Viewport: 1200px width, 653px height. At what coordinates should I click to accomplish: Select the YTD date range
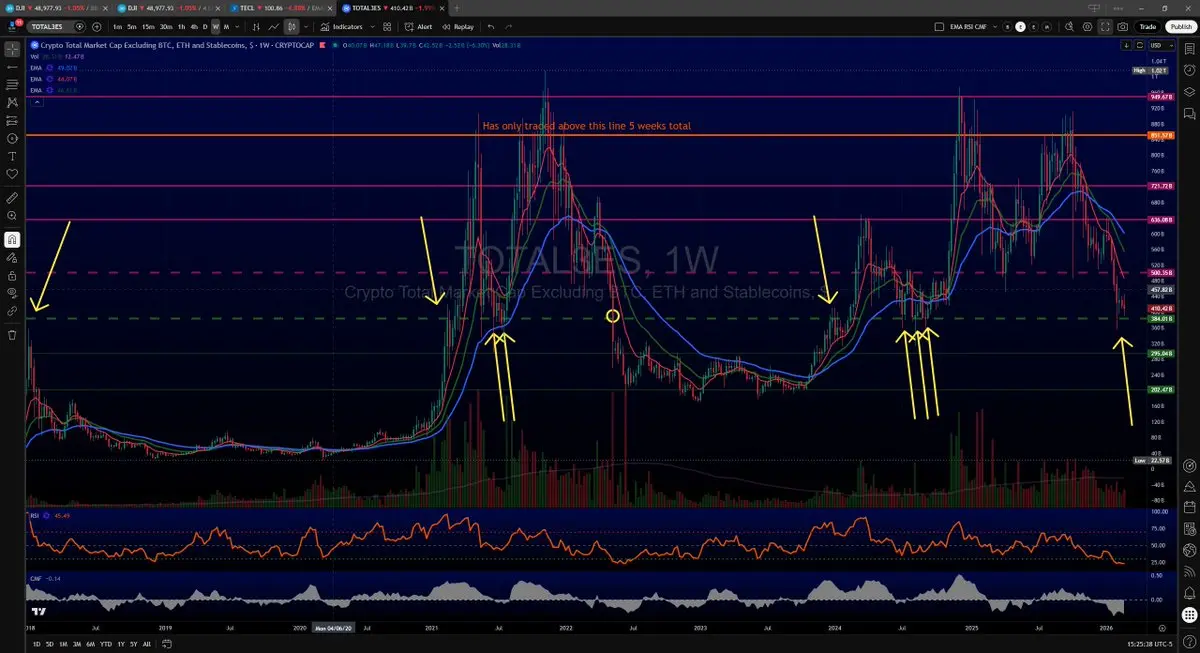pyautogui.click(x=105, y=644)
